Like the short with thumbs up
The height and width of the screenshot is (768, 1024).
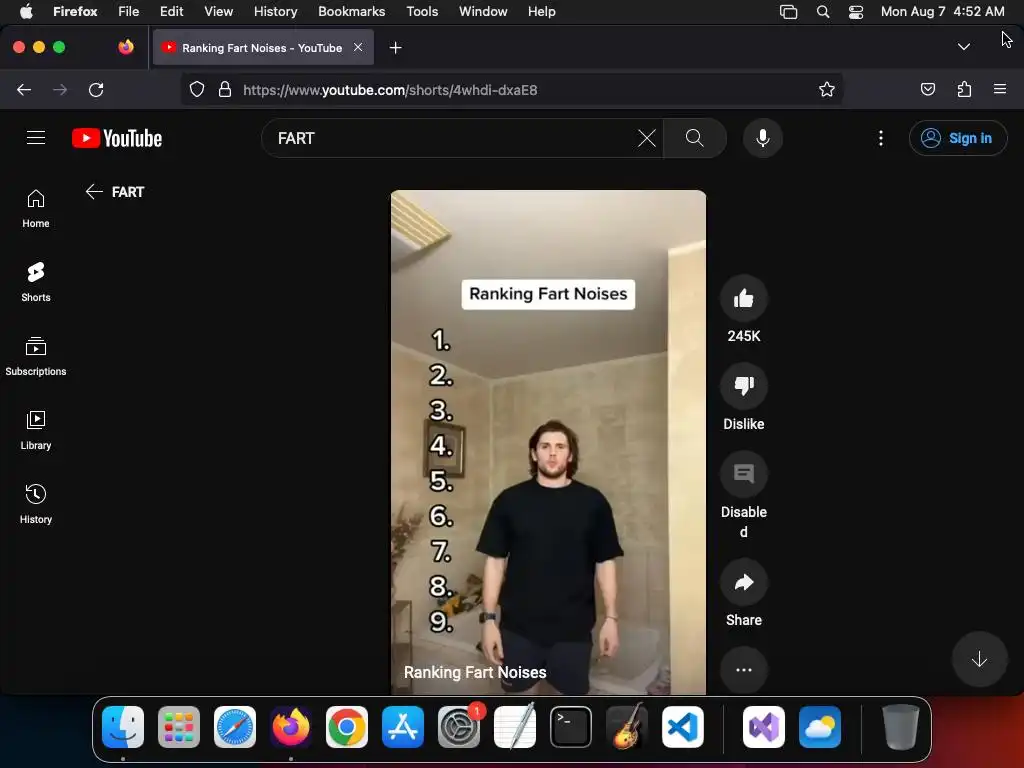(x=743, y=299)
